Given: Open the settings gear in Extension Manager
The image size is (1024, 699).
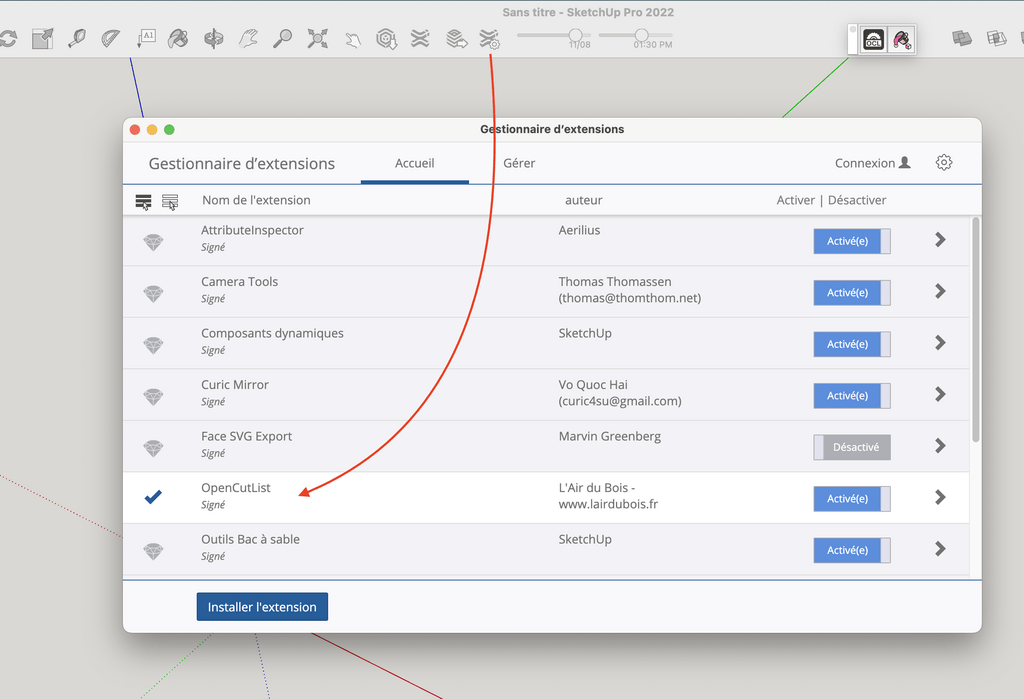Looking at the screenshot, I should pyautogui.click(x=944, y=163).
